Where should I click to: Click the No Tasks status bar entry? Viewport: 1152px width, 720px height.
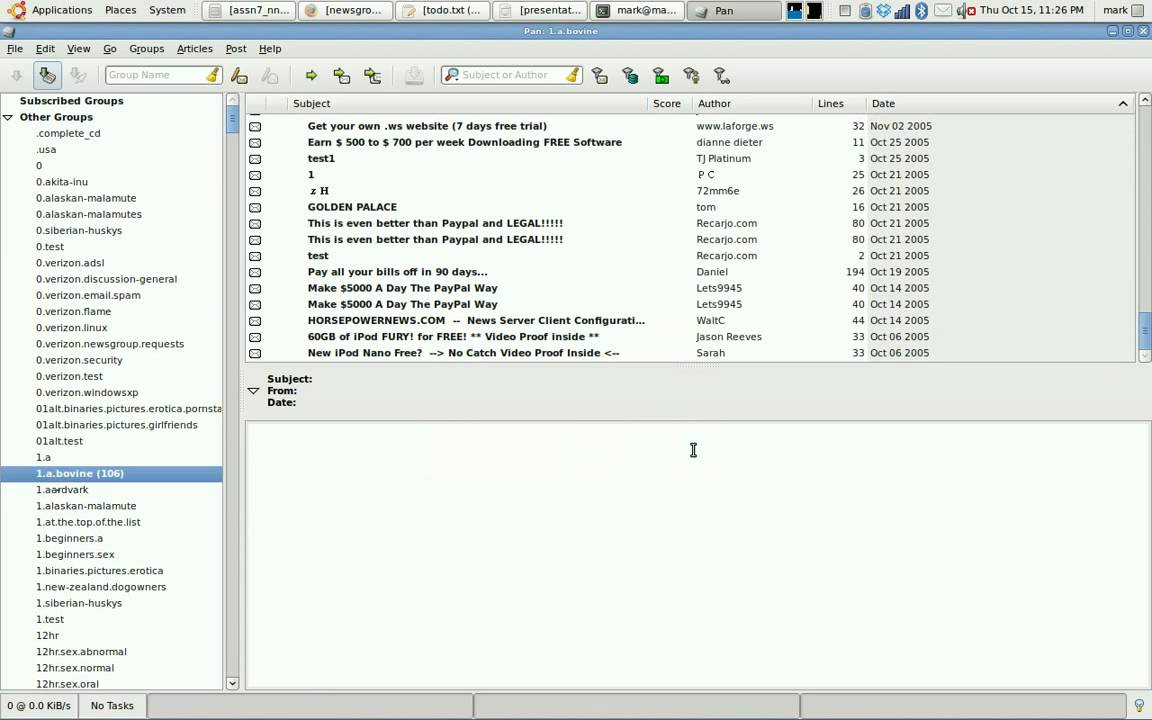[x=112, y=705]
